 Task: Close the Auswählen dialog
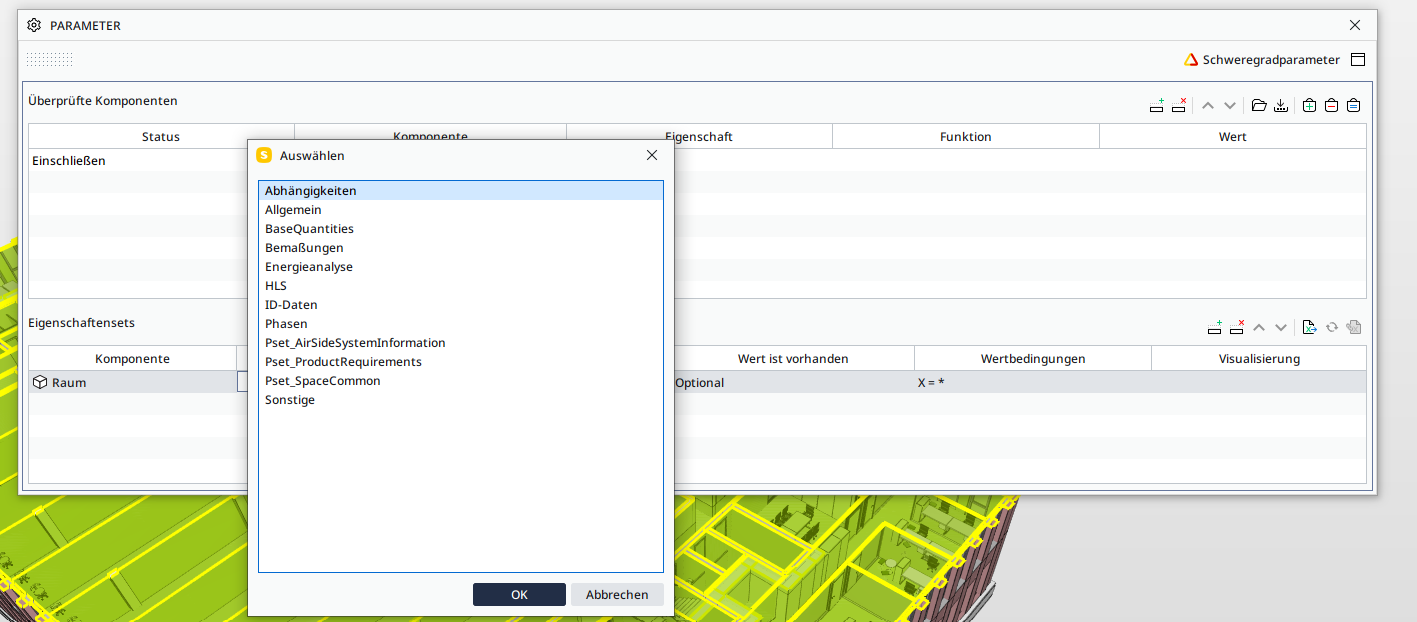pyautogui.click(x=652, y=155)
